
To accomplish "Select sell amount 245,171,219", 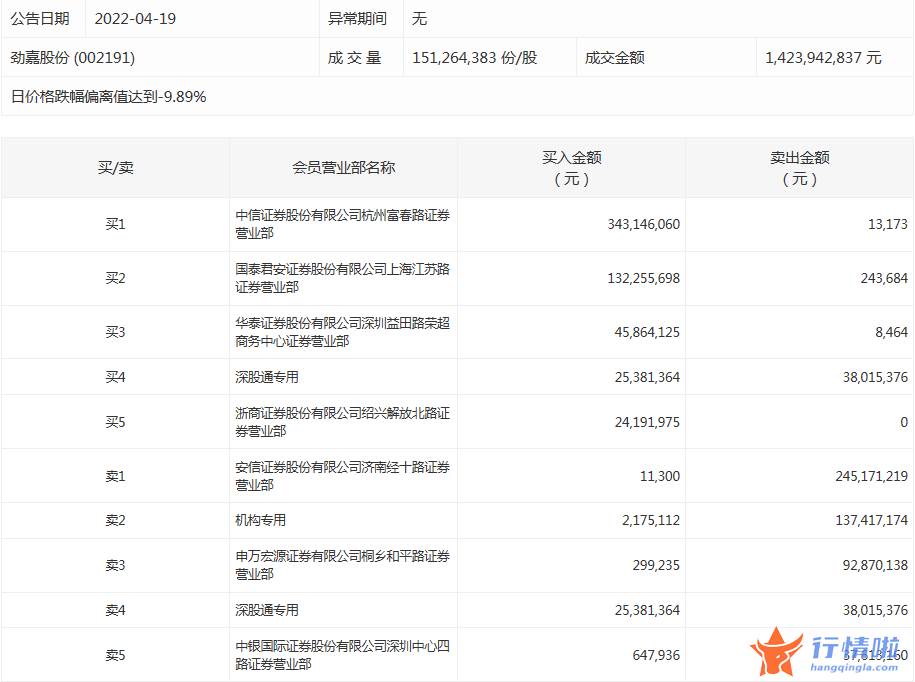I will (x=872, y=476).
